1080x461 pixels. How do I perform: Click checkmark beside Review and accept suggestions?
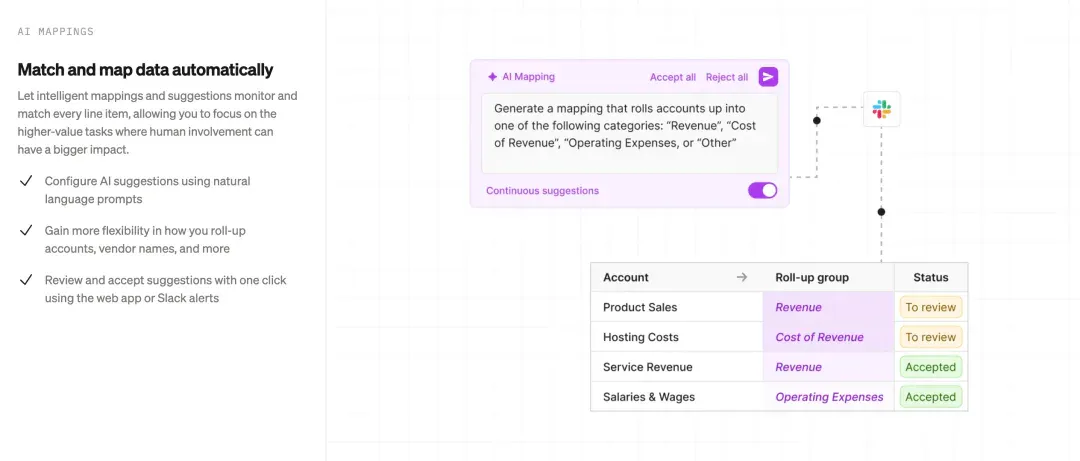(26, 280)
